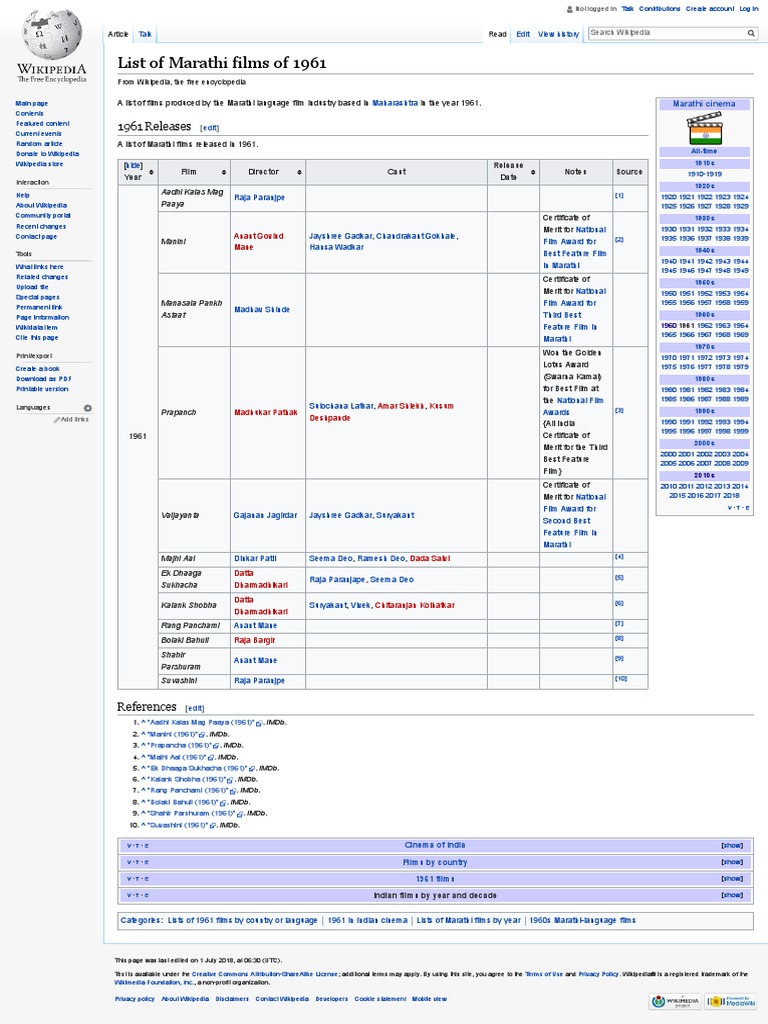Go to Main page in sidebar
This screenshot has height=1024, width=768.
(31, 103)
